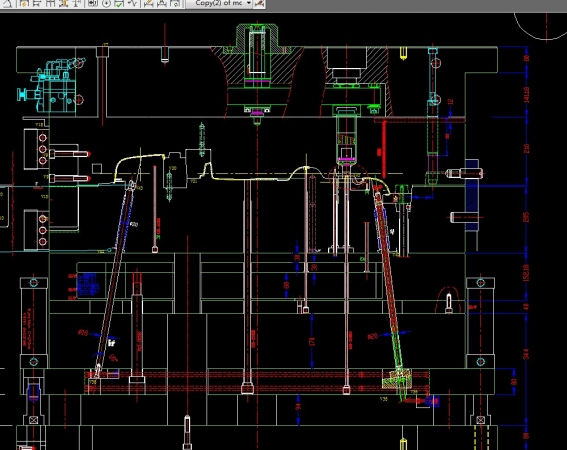The image size is (567, 450).
Task: Select the Continue dimension tool
Action: point(50,3)
